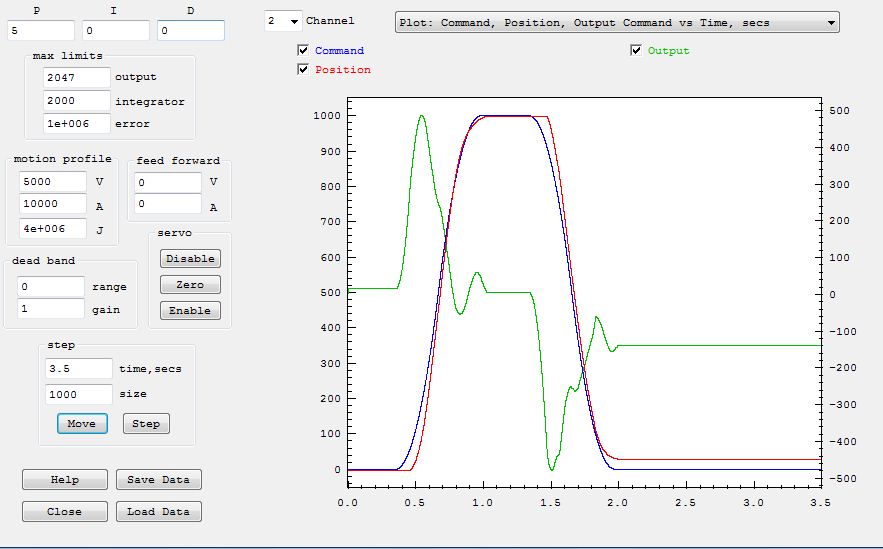Uncheck the Position plot checkbox
The height and width of the screenshot is (549, 883).
coord(303,70)
